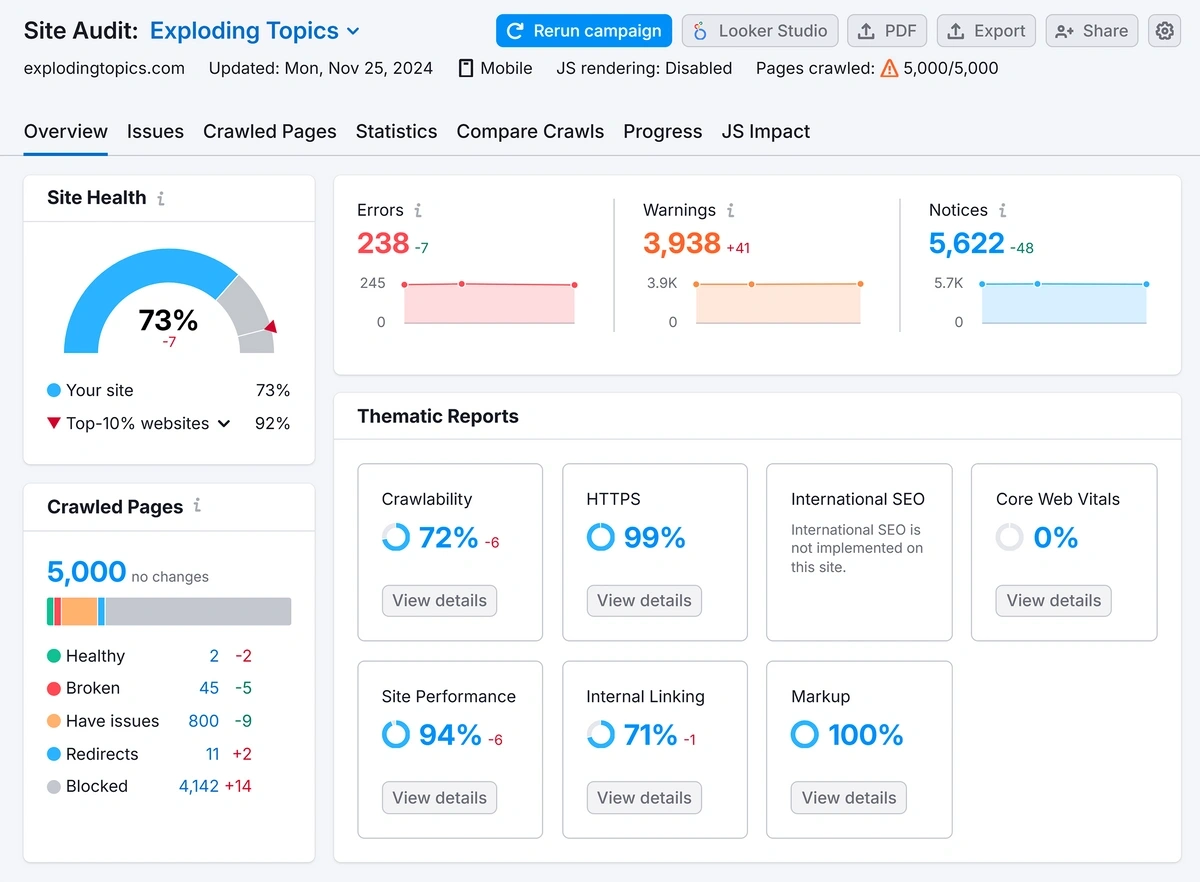View details for Core Web Vitals
The height and width of the screenshot is (882, 1200).
pos(1053,601)
